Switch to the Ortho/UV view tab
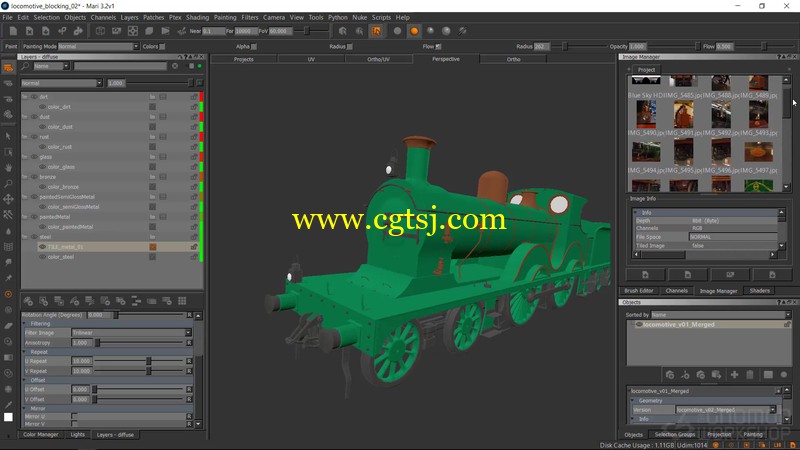800x450 pixels. [379, 59]
